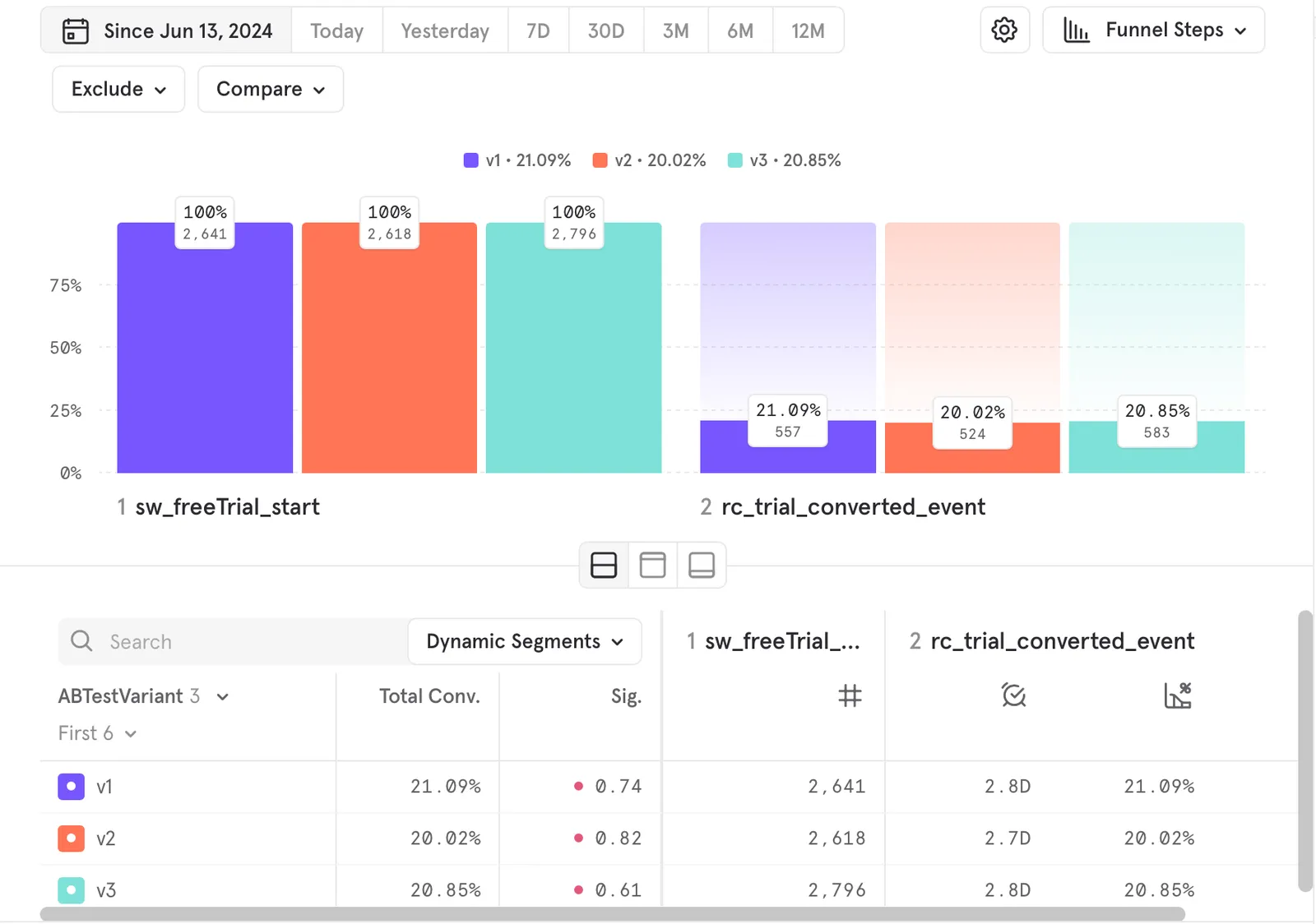
Task: Select the 30D date range
Action: [606, 31]
